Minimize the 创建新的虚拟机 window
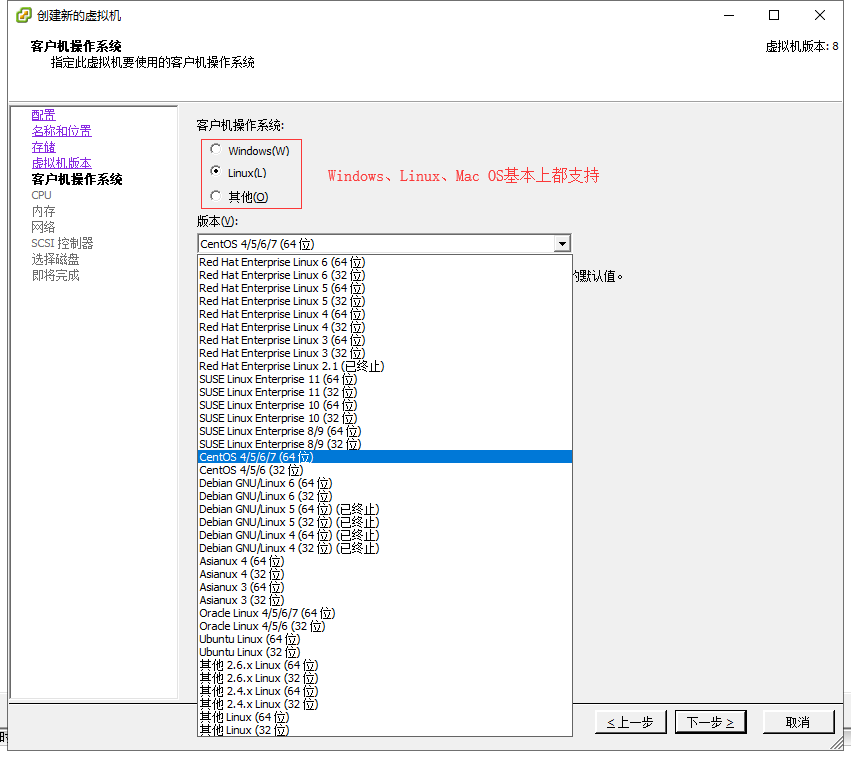The width and height of the screenshot is (851, 758). pyautogui.click(x=729, y=15)
